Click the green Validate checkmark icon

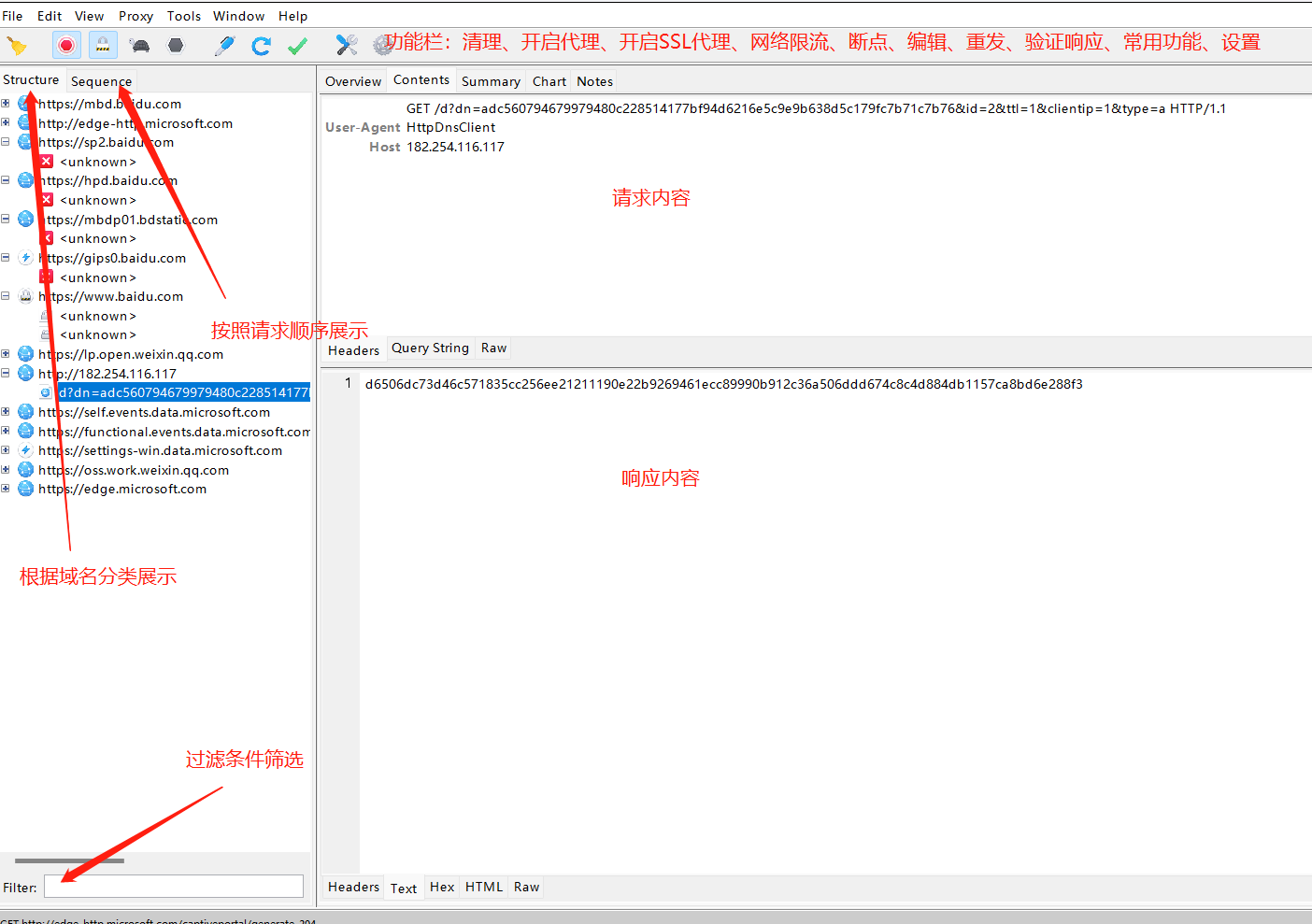click(298, 45)
